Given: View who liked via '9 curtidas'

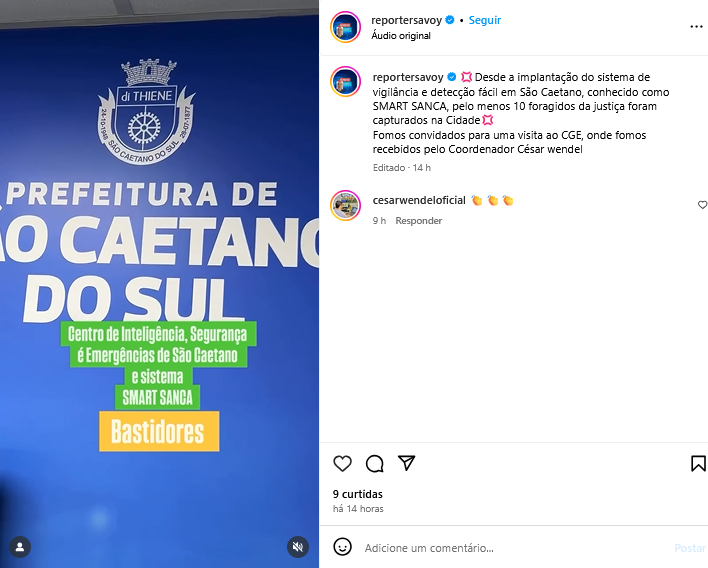Looking at the screenshot, I should (358, 494).
